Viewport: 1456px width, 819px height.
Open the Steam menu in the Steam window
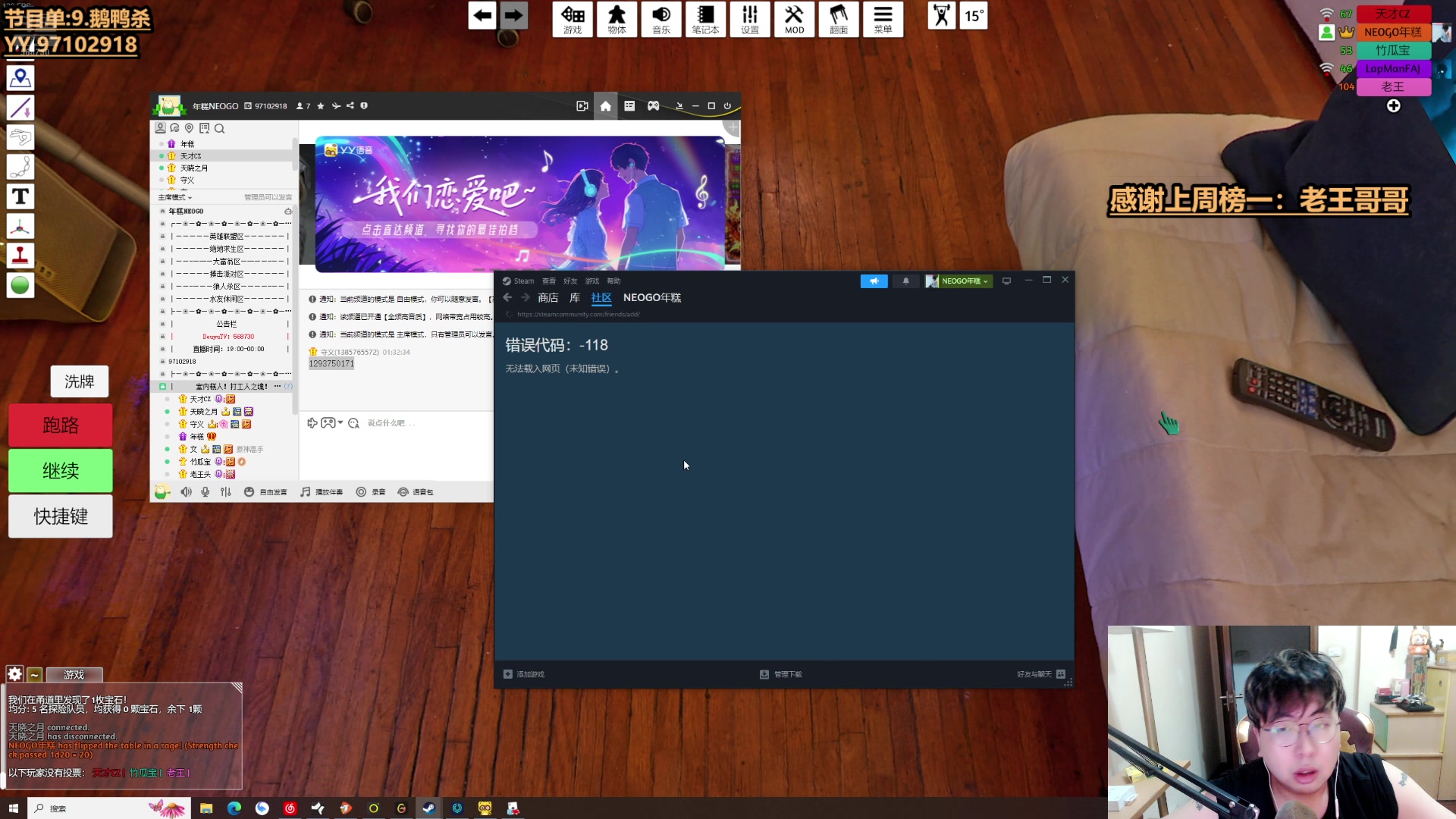[x=519, y=281]
